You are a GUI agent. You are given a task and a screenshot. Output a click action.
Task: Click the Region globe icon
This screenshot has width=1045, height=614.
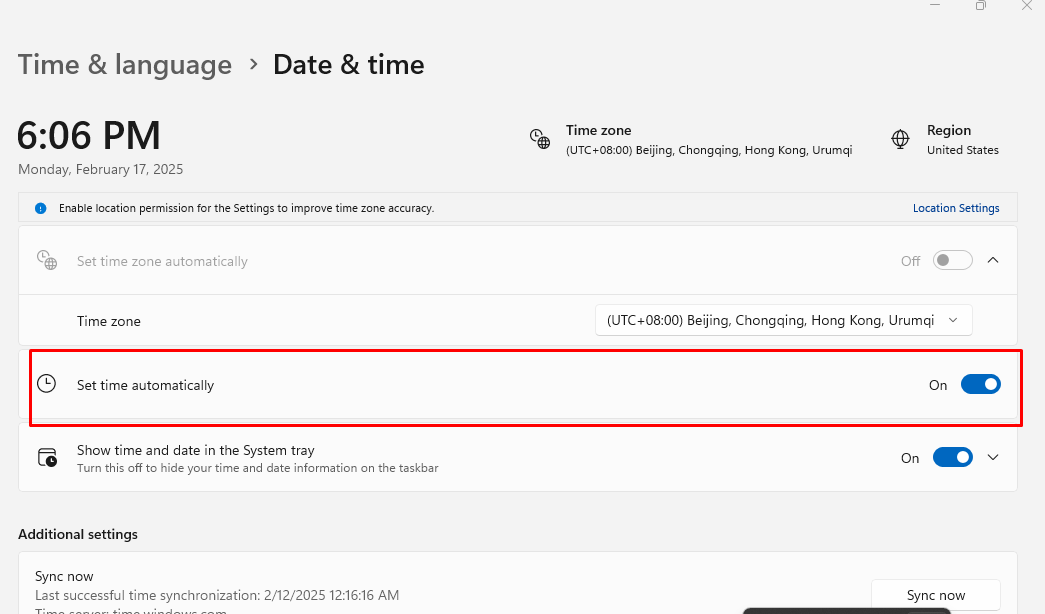[900, 139]
